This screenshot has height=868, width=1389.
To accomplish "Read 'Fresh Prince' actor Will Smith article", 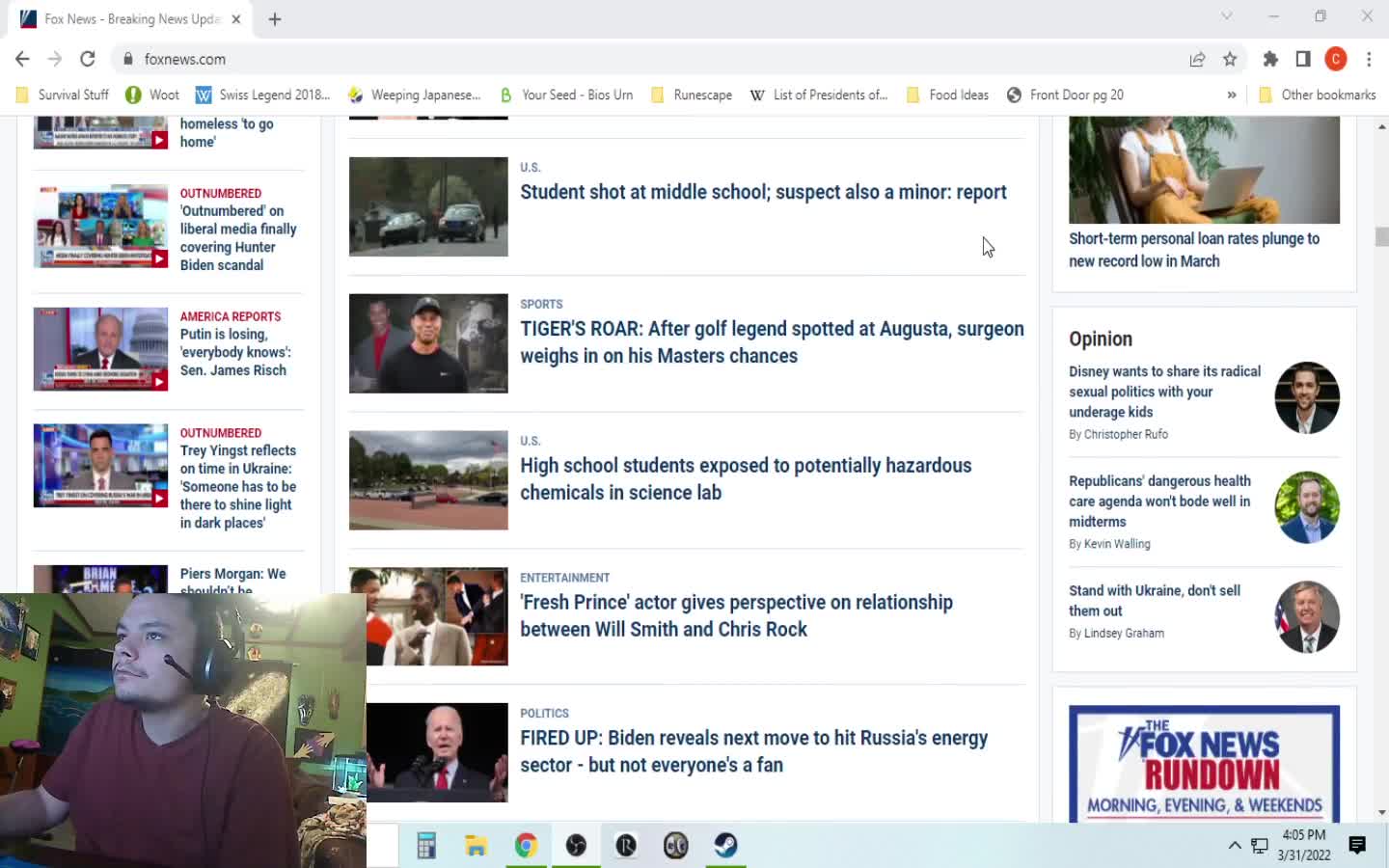I will click(x=736, y=615).
